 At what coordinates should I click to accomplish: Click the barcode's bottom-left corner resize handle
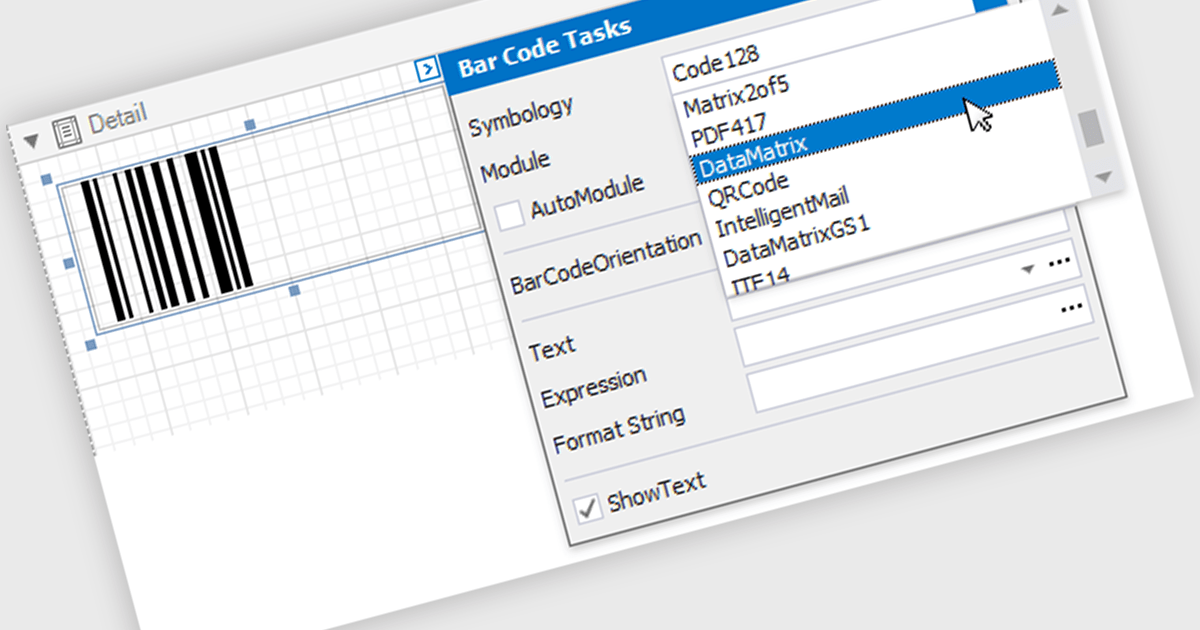click(91, 345)
